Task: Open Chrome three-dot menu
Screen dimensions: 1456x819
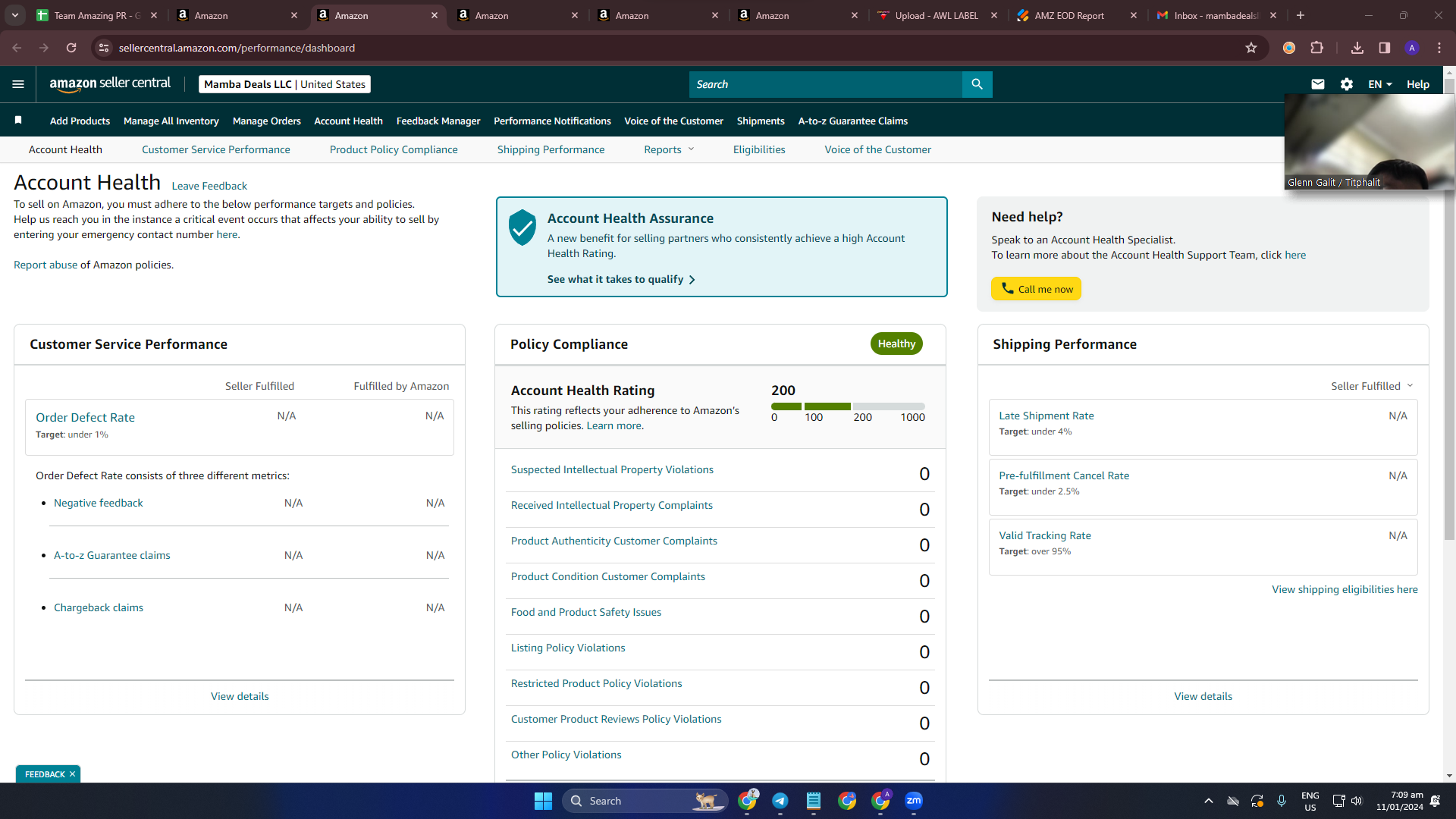Action: pyautogui.click(x=1439, y=48)
